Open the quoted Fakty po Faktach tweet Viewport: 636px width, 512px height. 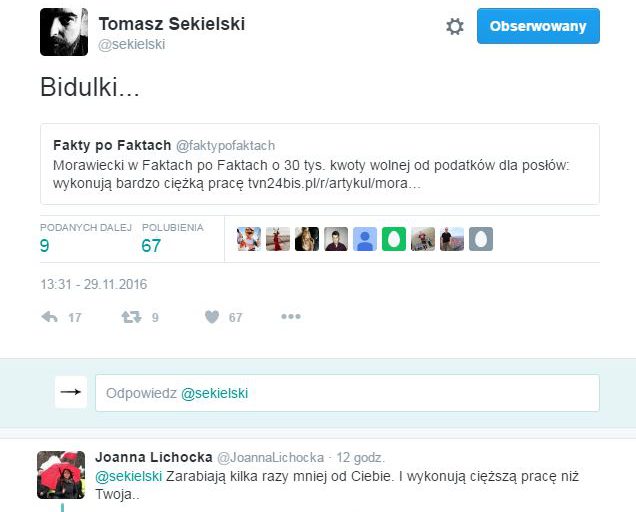[320, 163]
